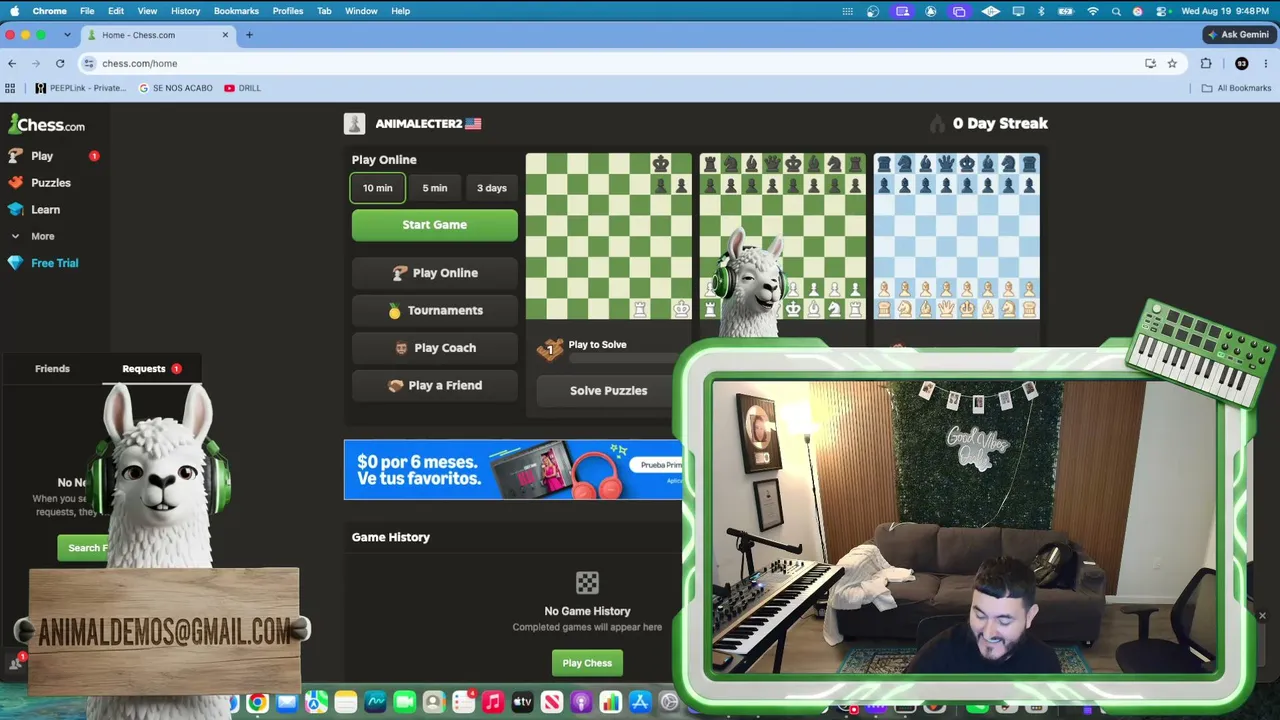Screen dimensions: 1280x720
Task: Open the DRILL bookmark
Action: tap(243, 88)
